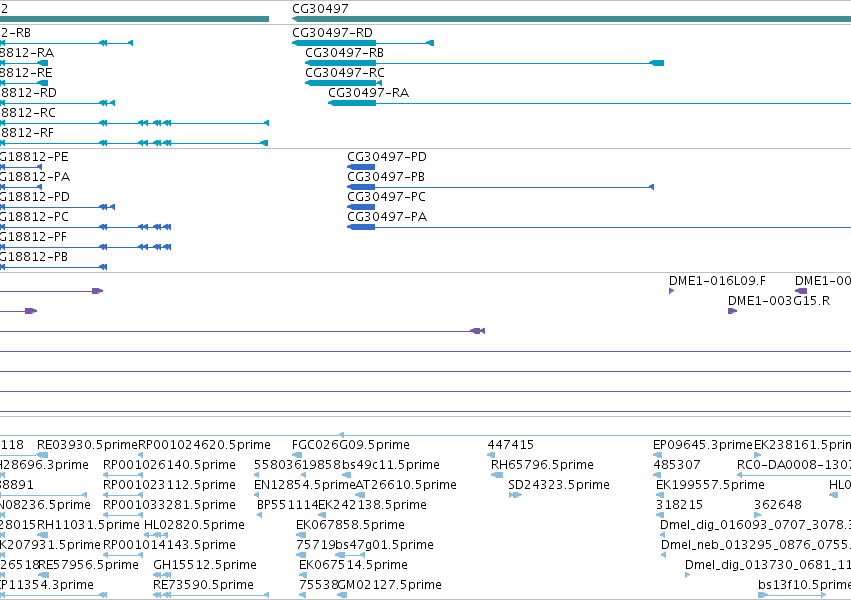Select feature label 485307
This screenshot has width=851, height=600.
point(677,465)
